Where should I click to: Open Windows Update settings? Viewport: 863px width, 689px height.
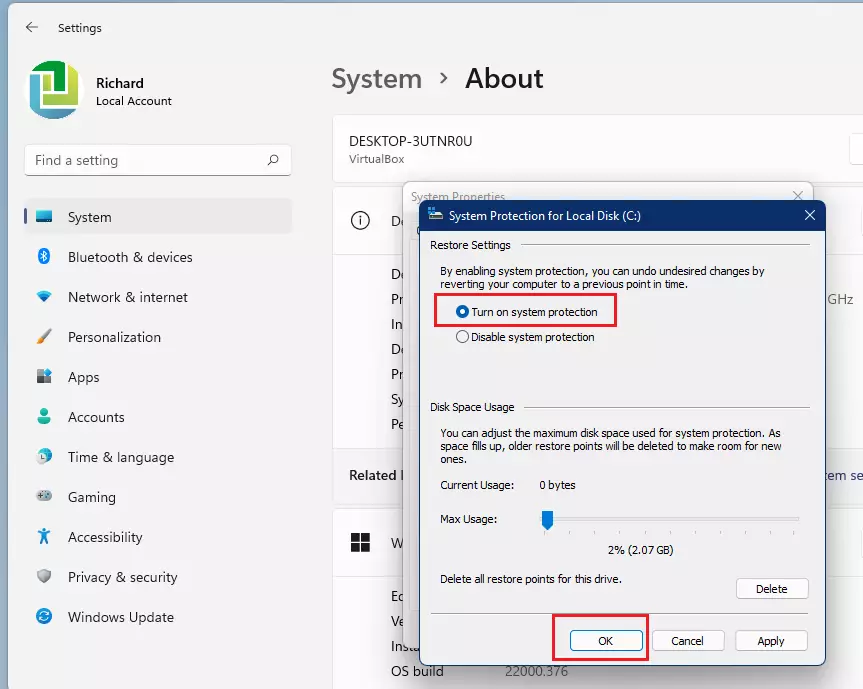pos(158,617)
